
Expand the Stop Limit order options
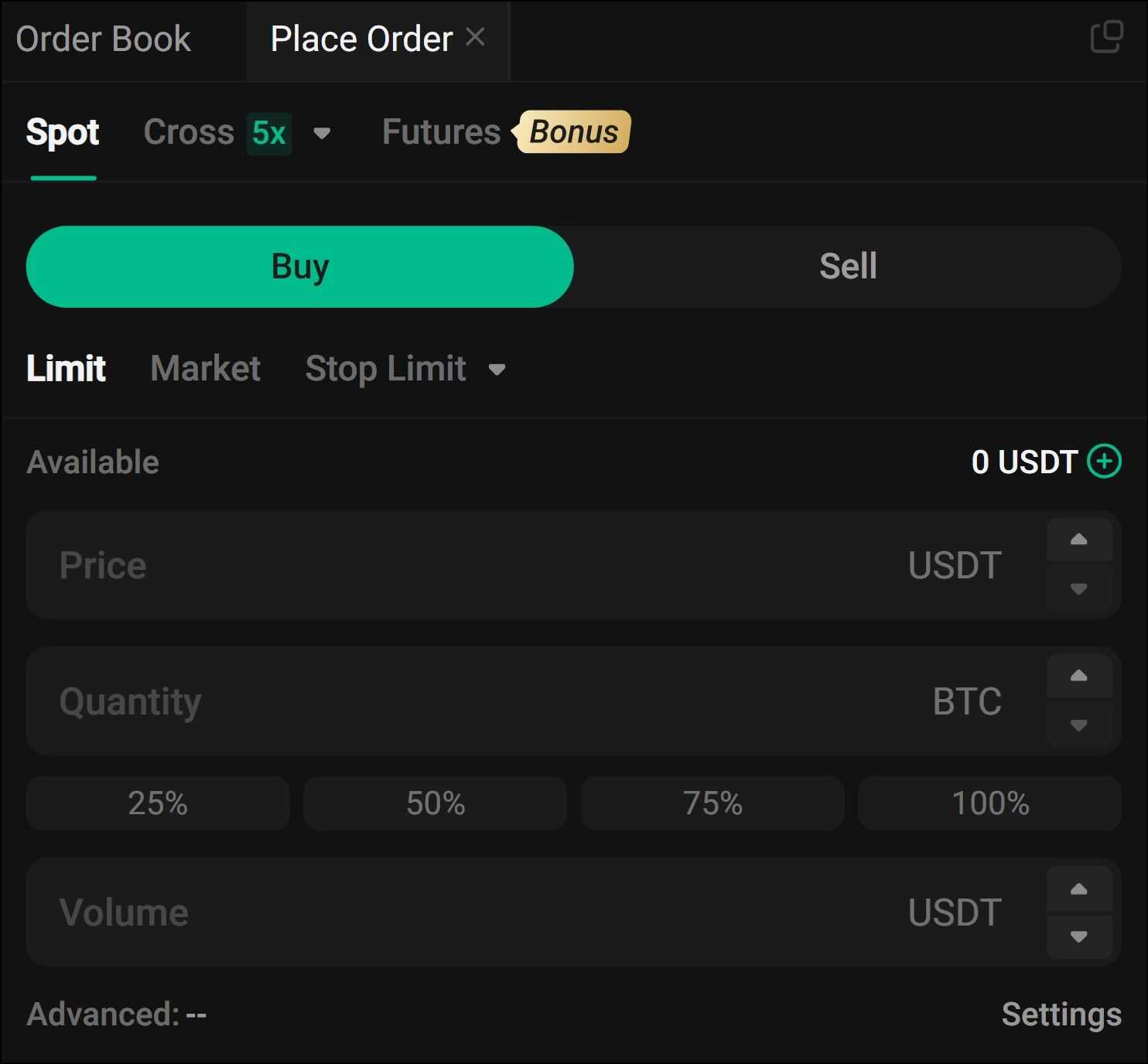pyautogui.click(x=497, y=369)
